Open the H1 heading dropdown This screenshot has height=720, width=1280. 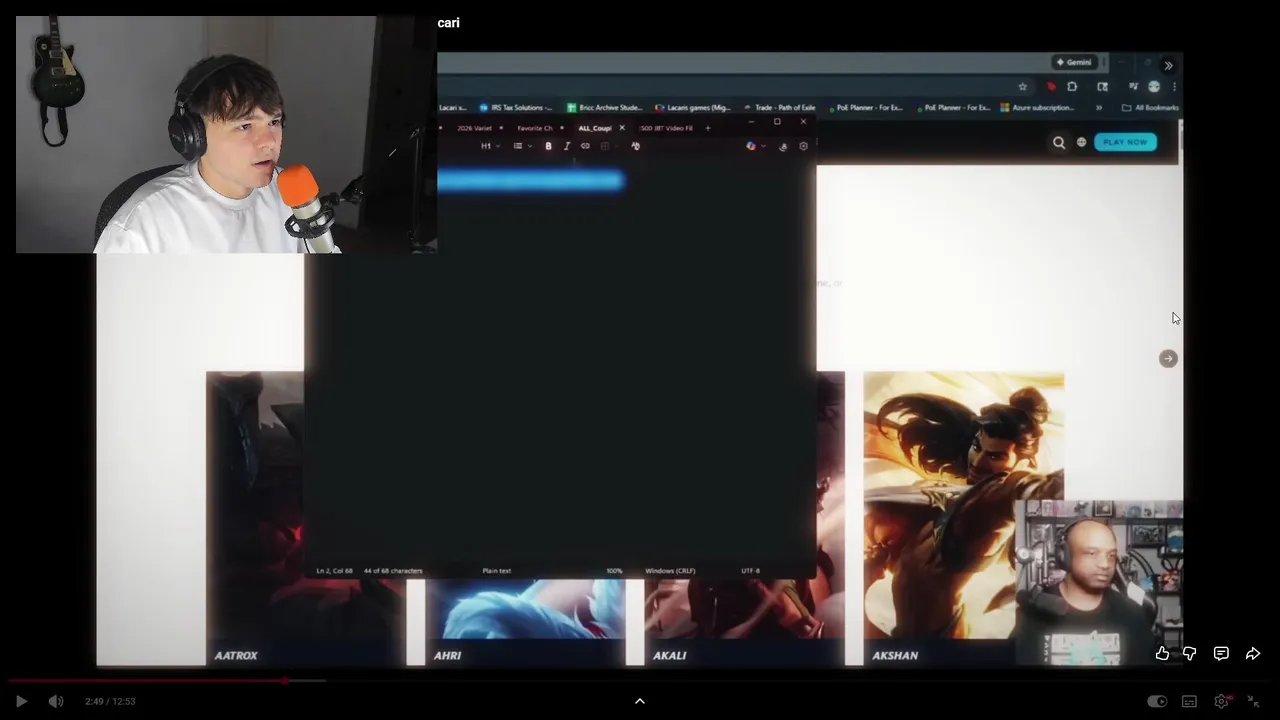(x=491, y=146)
